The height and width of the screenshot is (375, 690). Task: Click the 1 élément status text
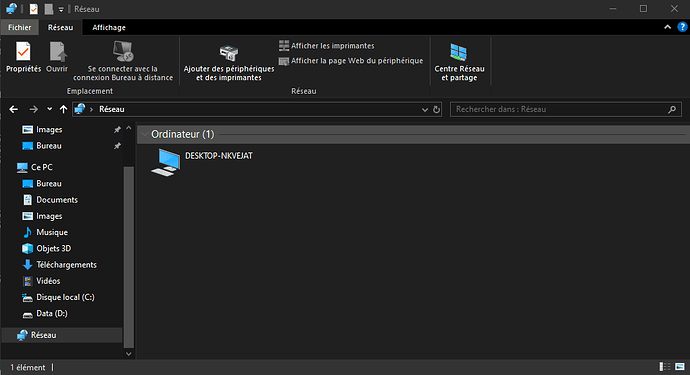click(28, 367)
